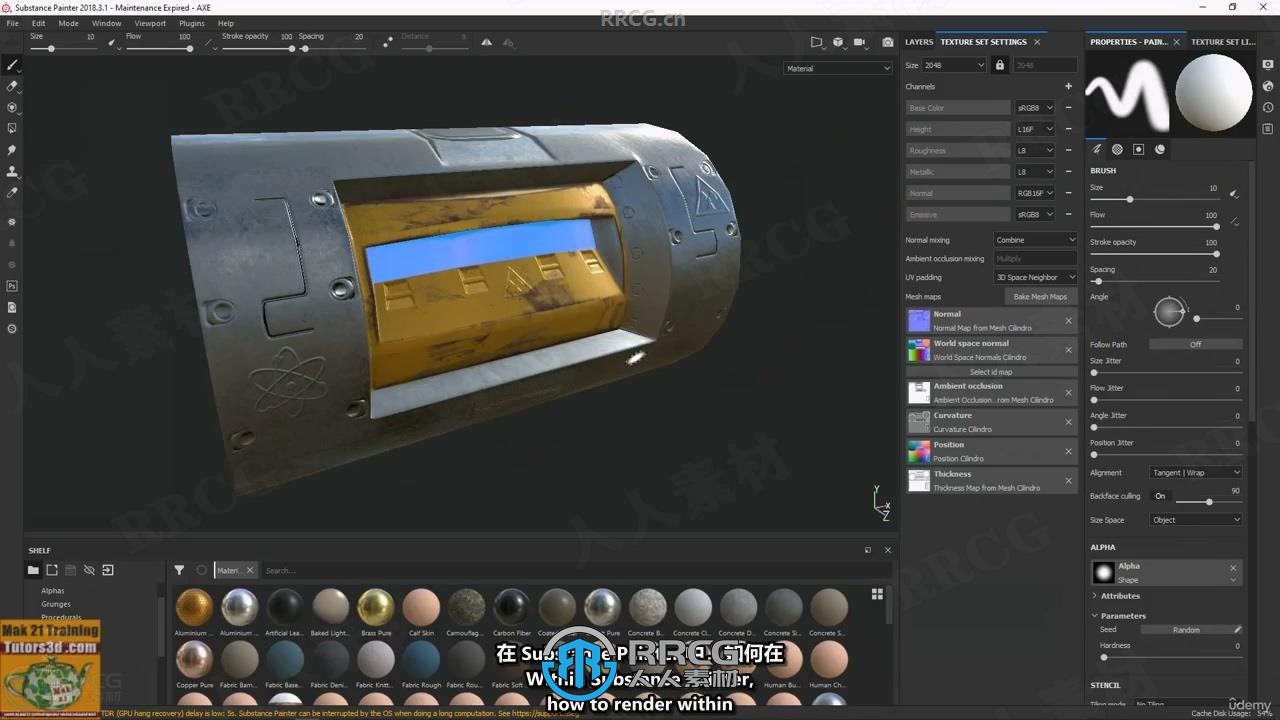This screenshot has width=1280, height=720.
Task: Select the Polygon Fill tool
Action: pyautogui.click(x=12, y=128)
